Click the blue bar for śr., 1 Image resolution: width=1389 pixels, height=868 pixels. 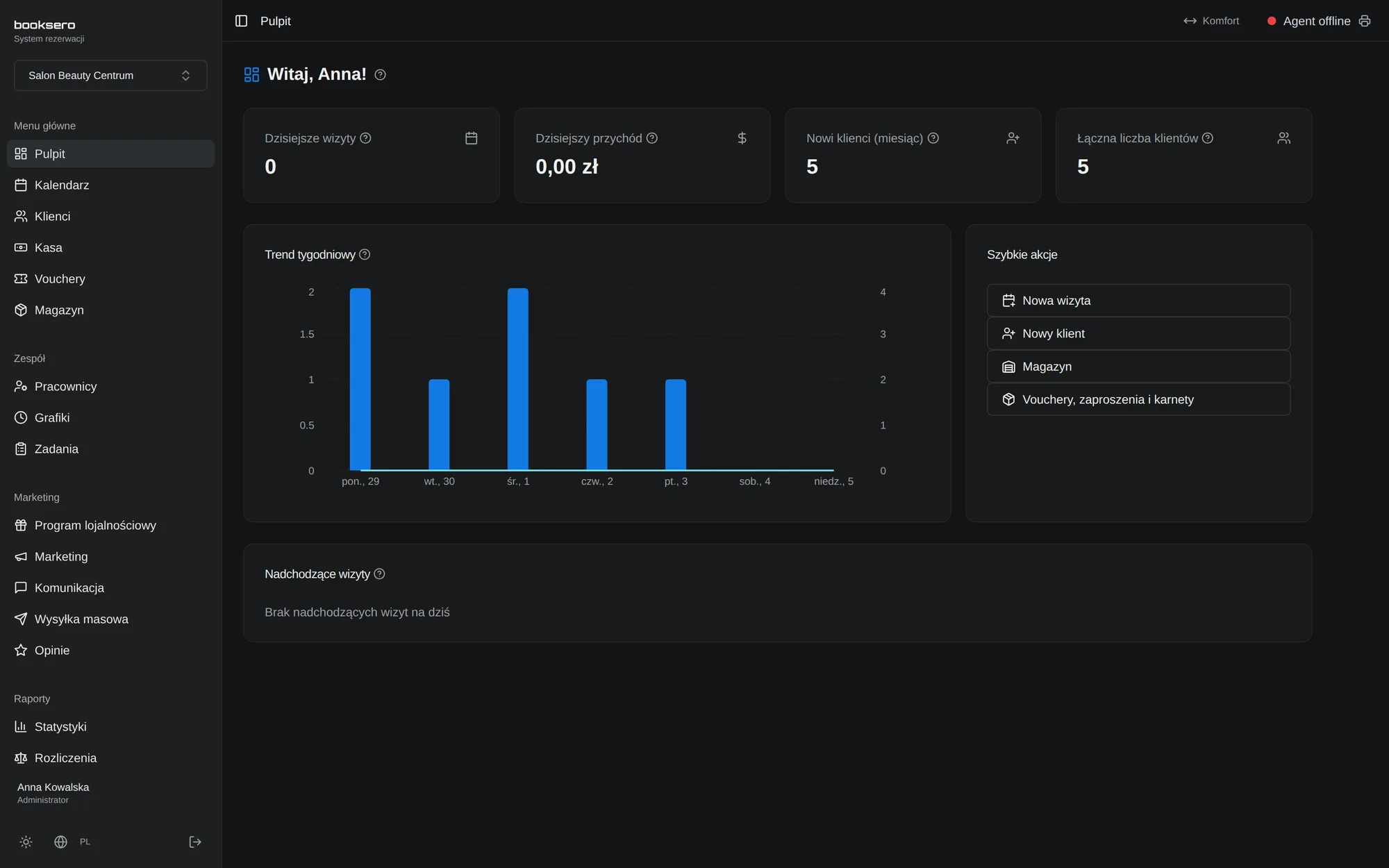(x=517, y=379)
